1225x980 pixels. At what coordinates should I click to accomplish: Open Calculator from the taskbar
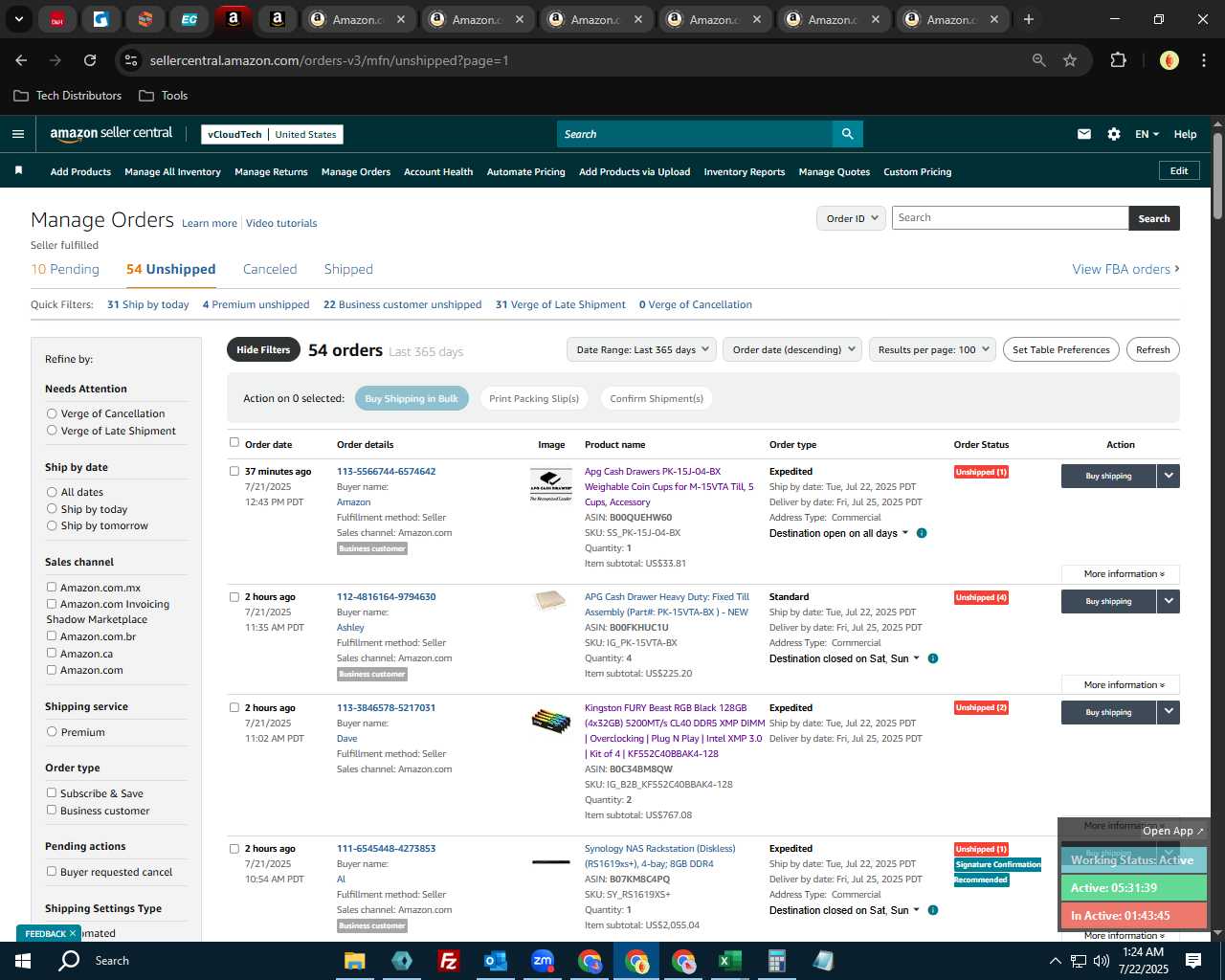tap(776, 961)
